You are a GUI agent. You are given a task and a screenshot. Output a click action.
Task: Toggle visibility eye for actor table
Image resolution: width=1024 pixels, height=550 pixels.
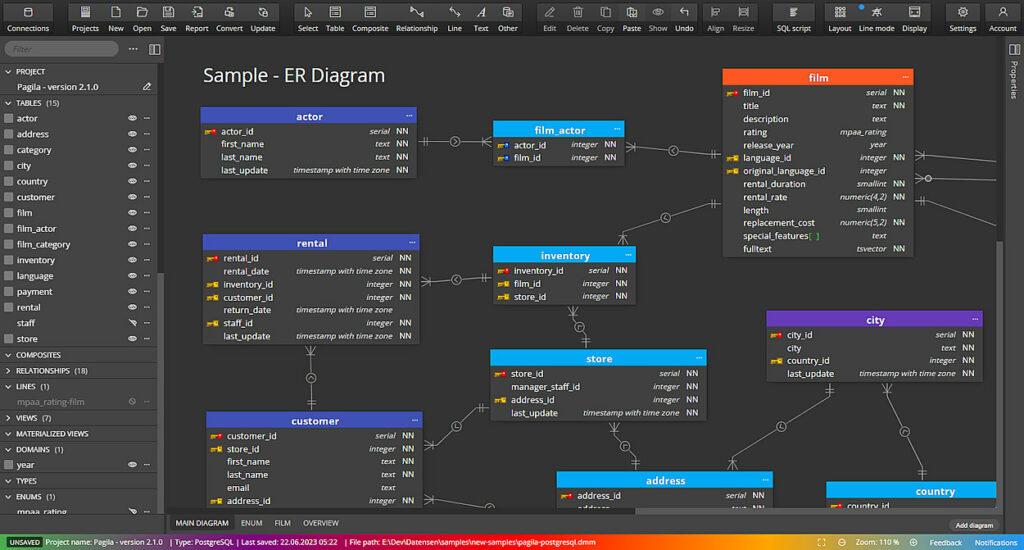pyautogui.click(x=133, y=118)
